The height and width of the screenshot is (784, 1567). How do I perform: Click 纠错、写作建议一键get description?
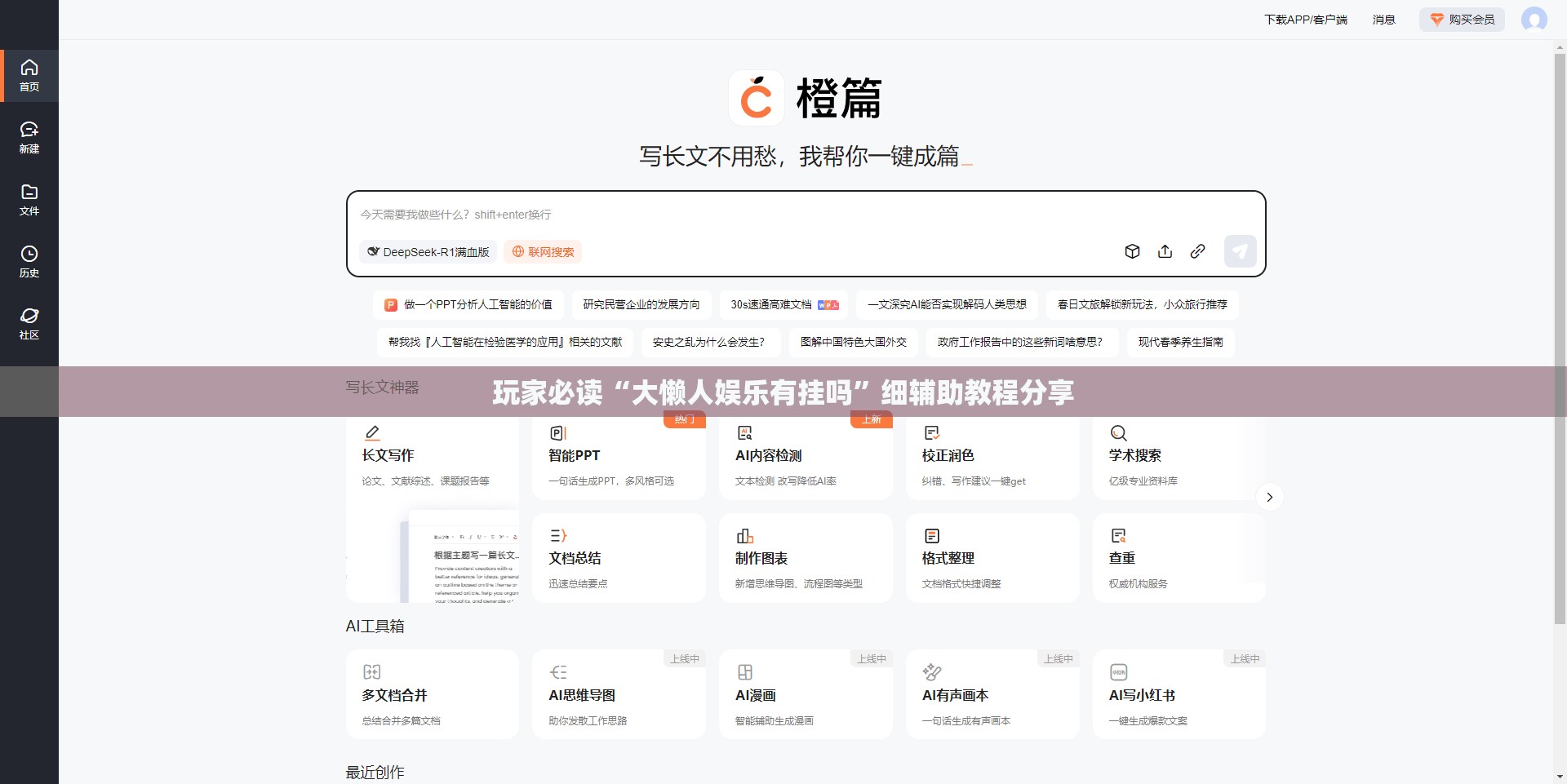coord(974,481)
